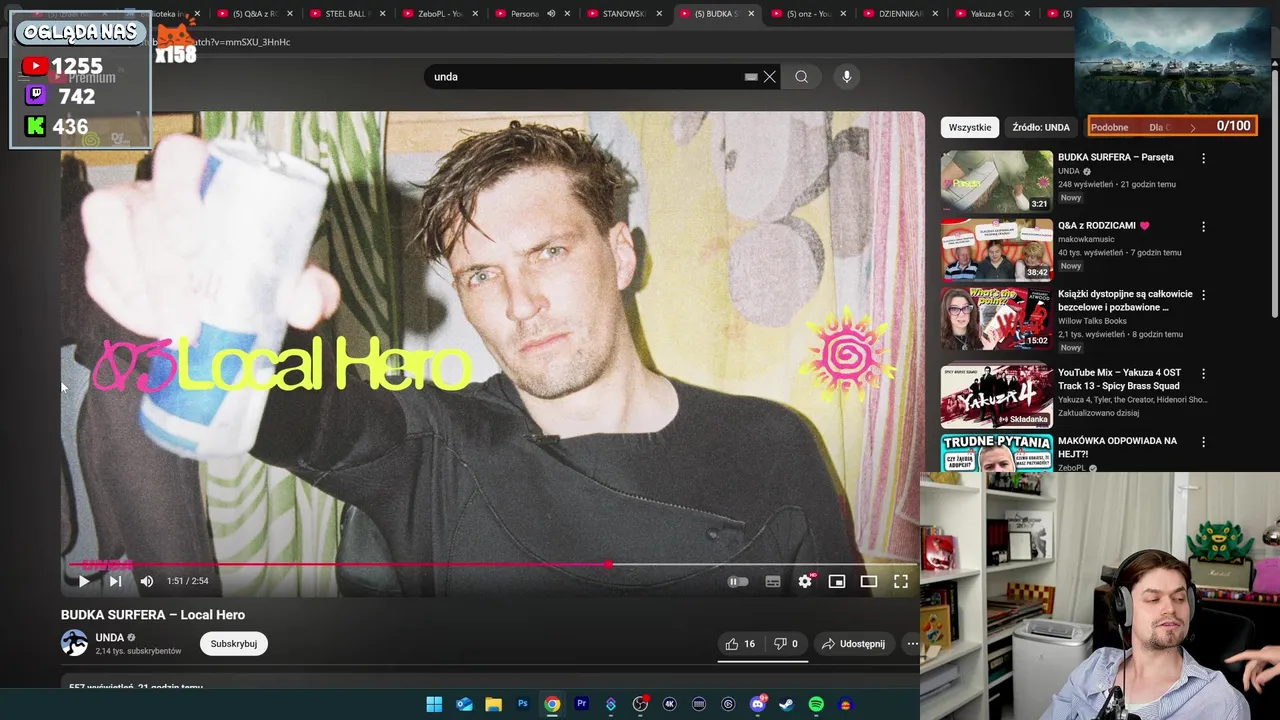Focus the search box containing unda
Image resolution: width=1280 pixels, height=720 pixels.
[585, 77]
